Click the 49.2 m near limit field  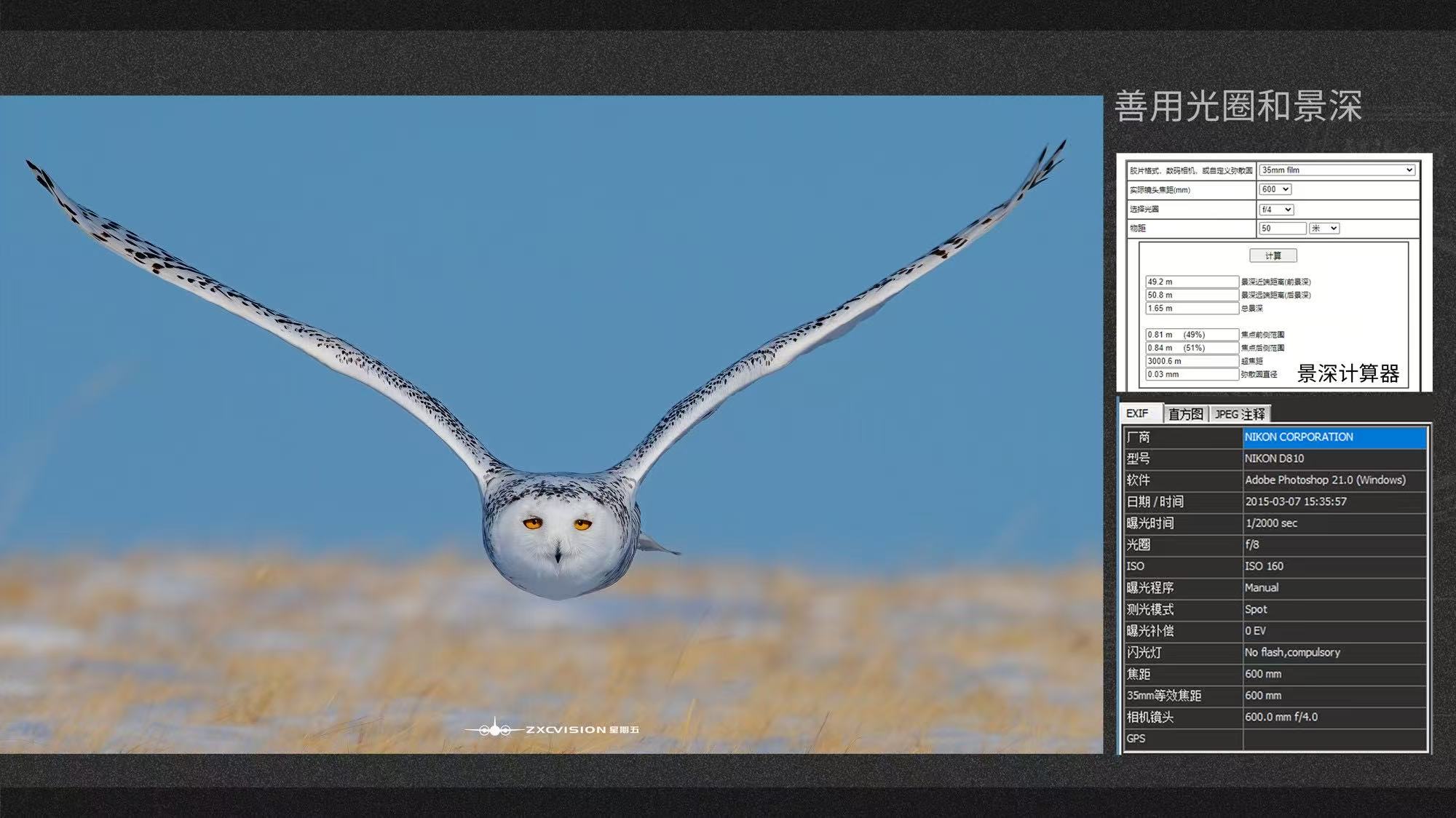[x=1192, y=282]
